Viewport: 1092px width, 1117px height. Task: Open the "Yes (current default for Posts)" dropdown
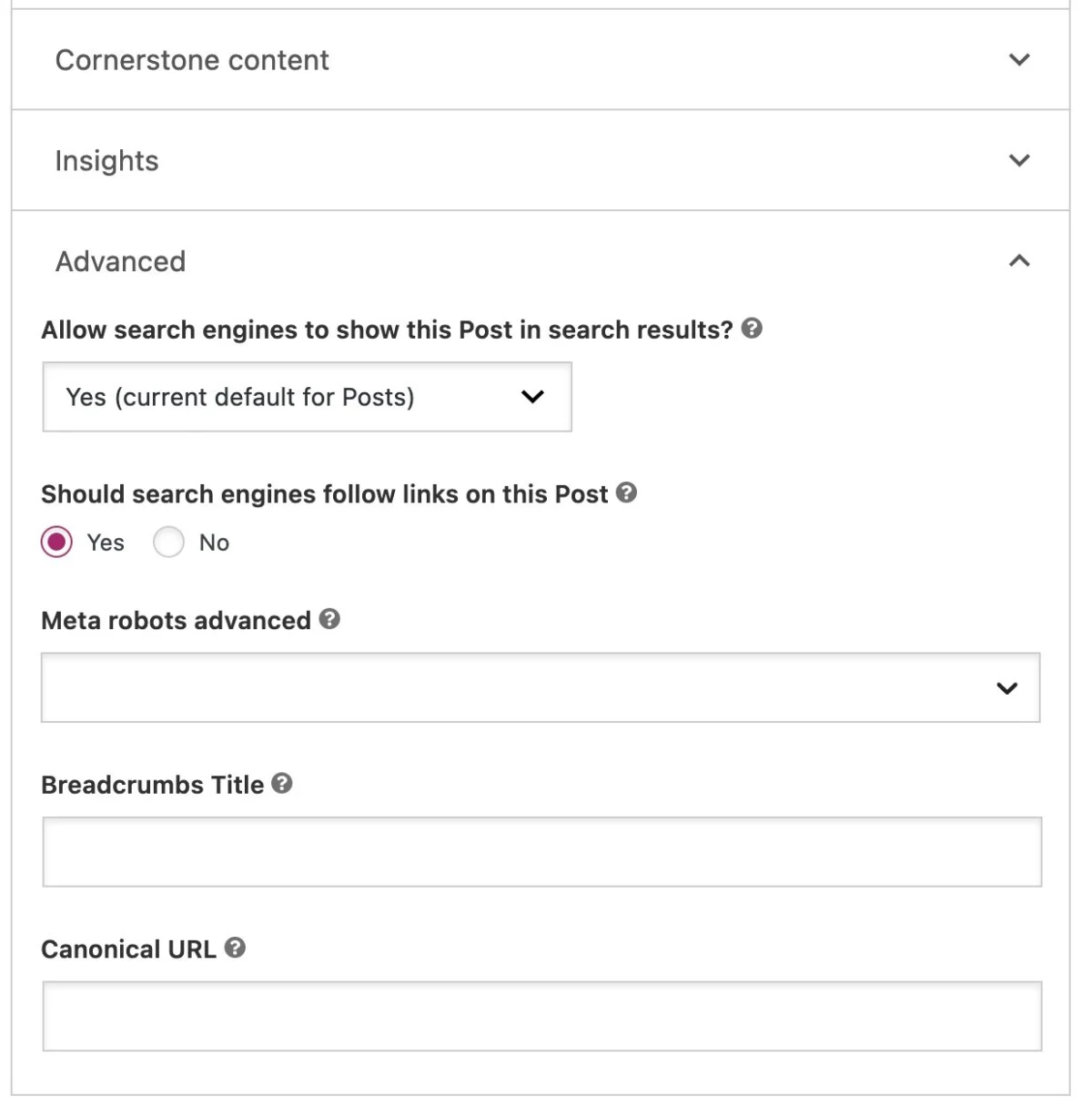point(307,397)
